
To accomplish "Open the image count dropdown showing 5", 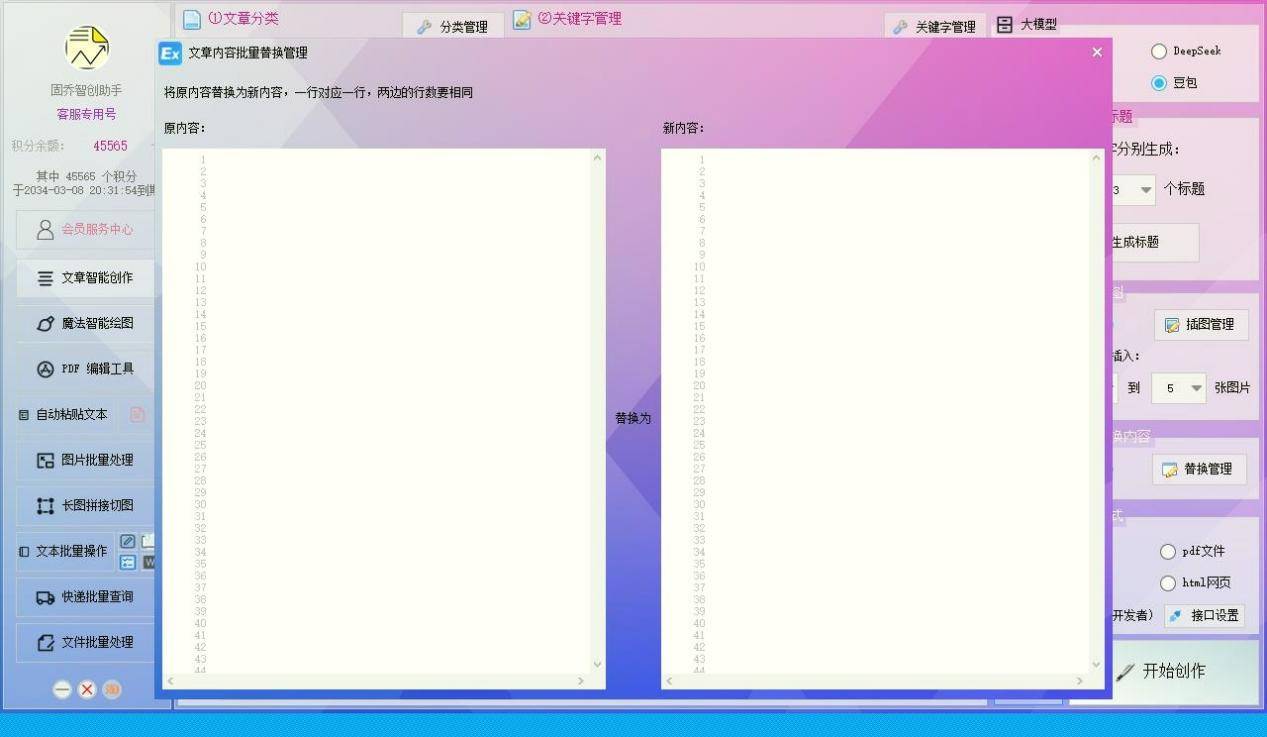I will (x=1196, y=388).
